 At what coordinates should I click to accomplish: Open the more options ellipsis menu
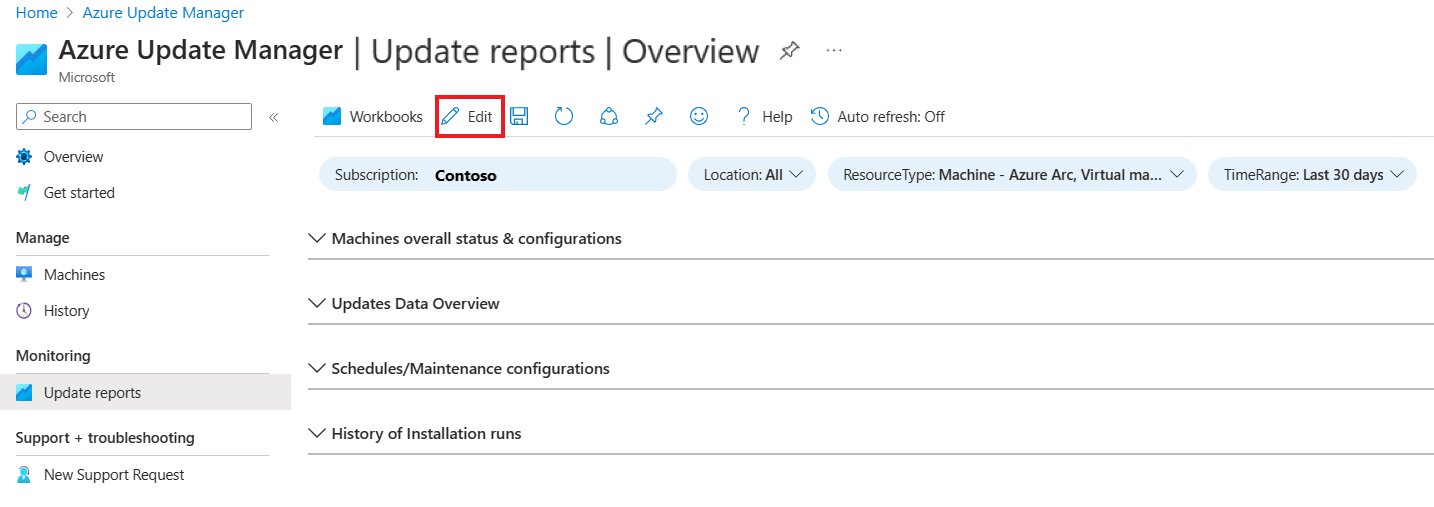point(834,51)
